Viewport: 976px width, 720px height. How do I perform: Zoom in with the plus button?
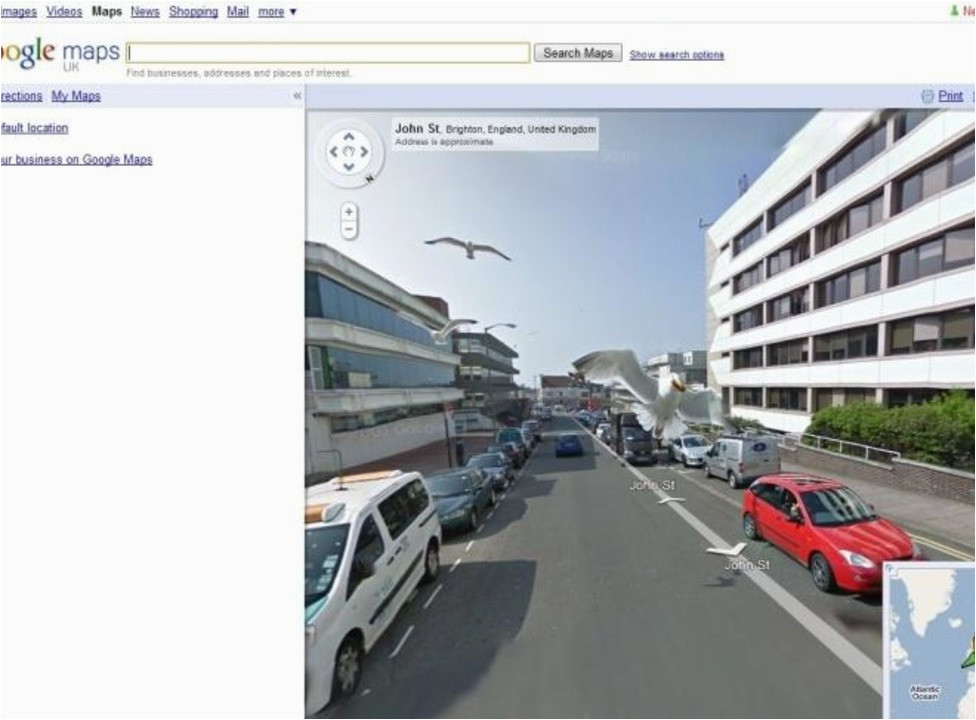(x=349, y=212)
